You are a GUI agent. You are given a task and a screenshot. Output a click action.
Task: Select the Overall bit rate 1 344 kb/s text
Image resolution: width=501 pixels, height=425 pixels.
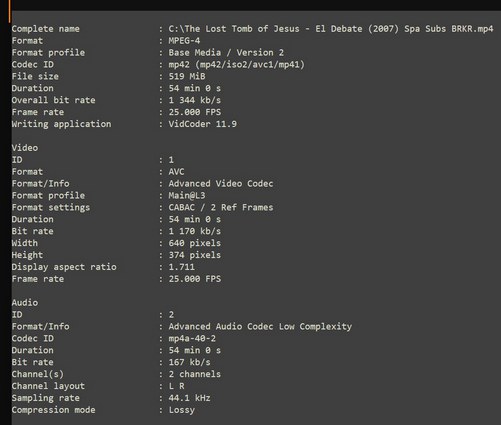click(195, 100)
